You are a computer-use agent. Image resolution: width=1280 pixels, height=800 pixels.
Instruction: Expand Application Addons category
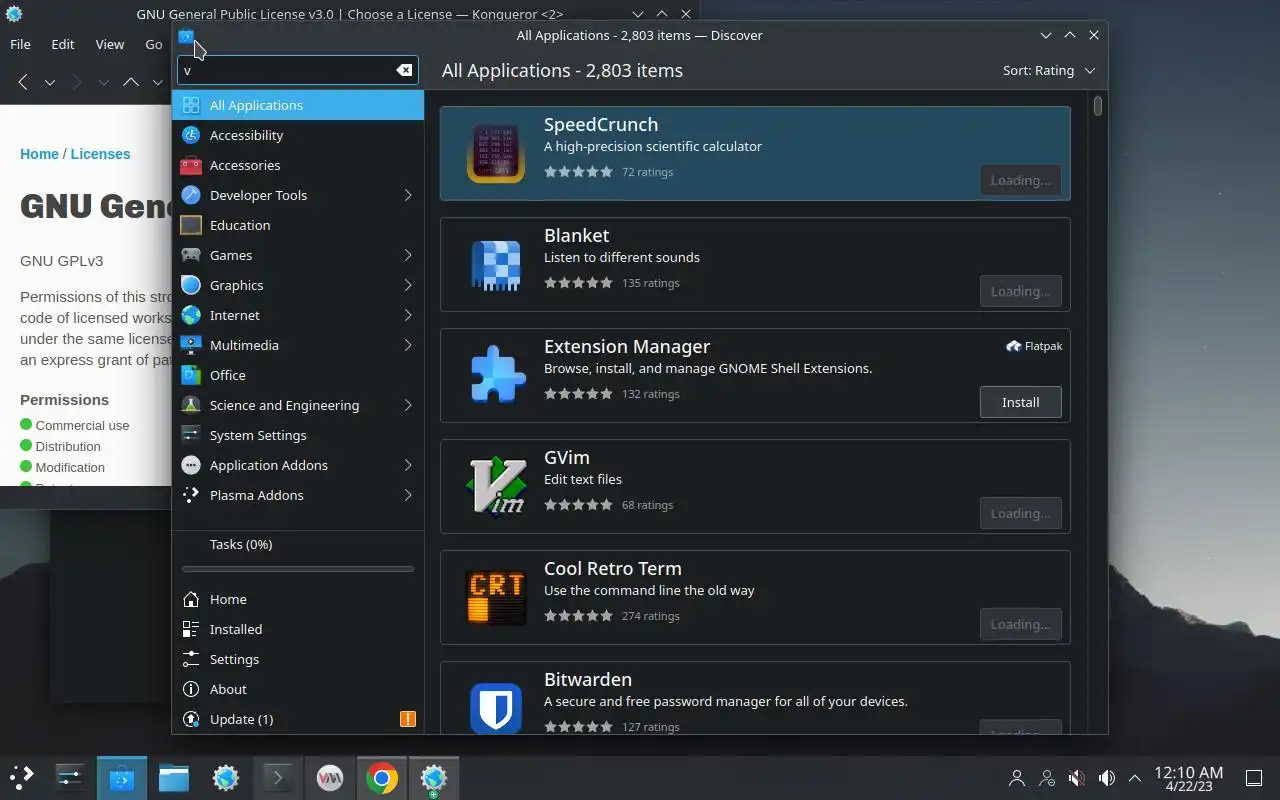click(408, 465)
